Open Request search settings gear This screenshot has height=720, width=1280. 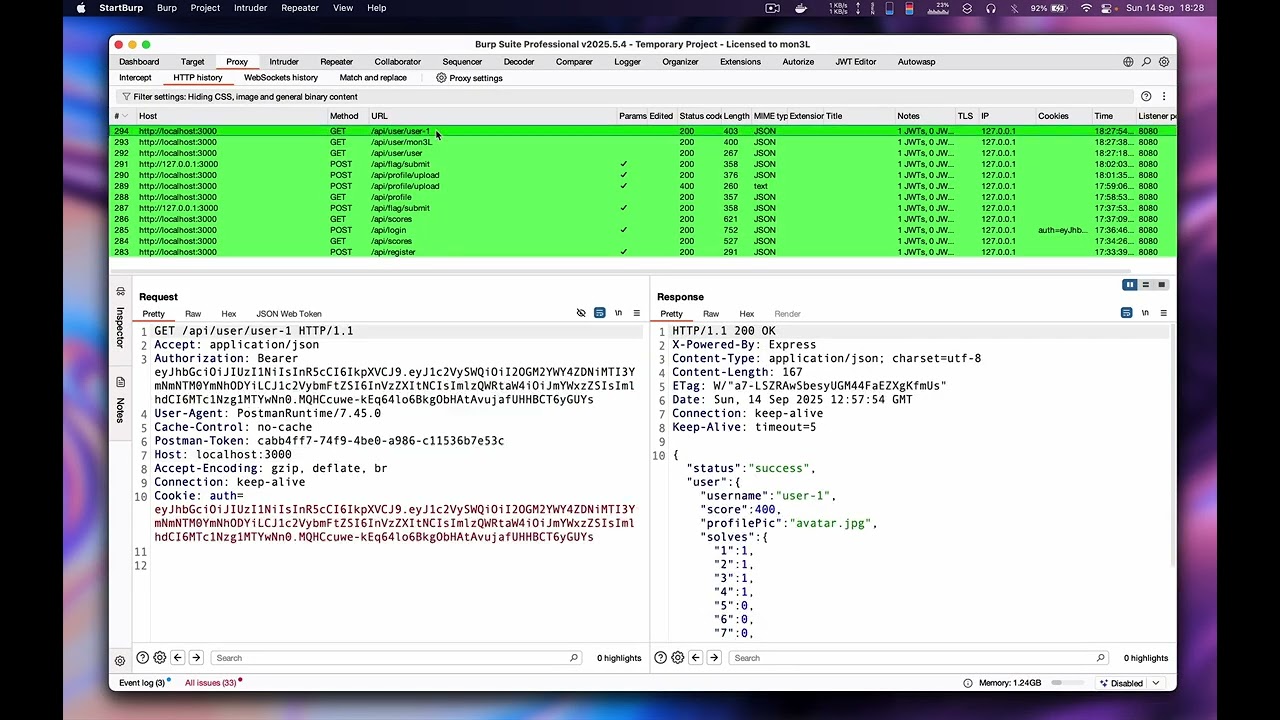click(x=160, y=658)
